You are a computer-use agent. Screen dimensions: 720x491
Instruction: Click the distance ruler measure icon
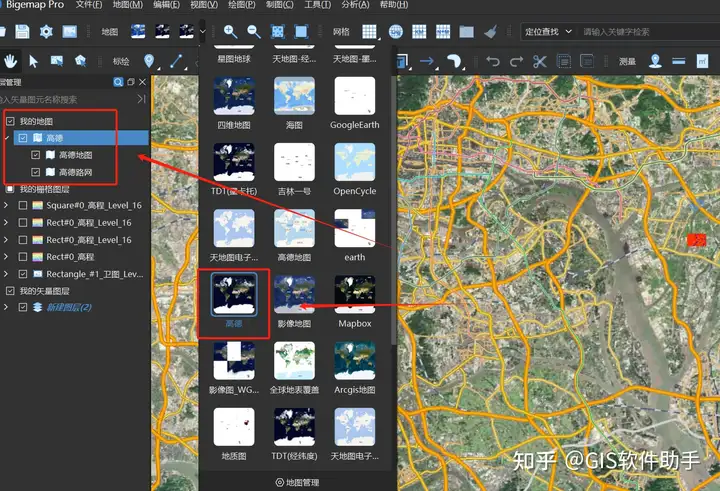(679, 61)
